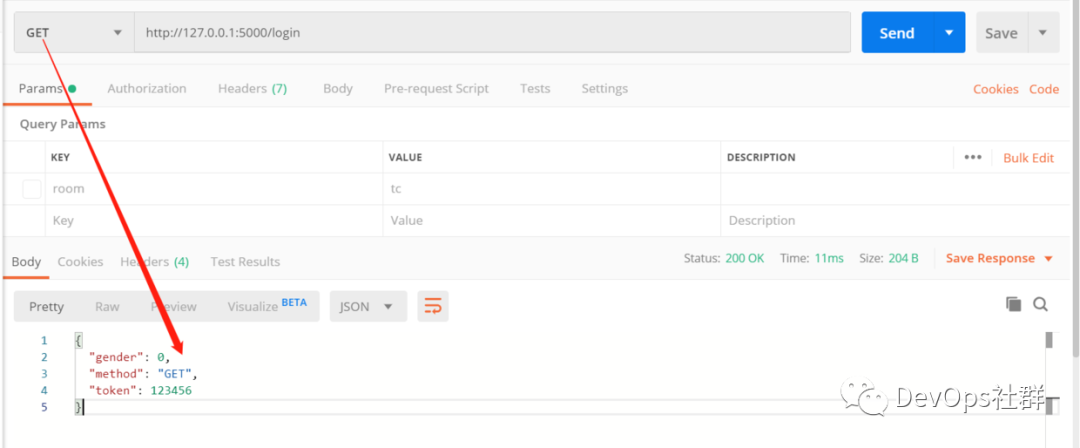
Task: Select the Preview view
Action: [x=174, y=307]
